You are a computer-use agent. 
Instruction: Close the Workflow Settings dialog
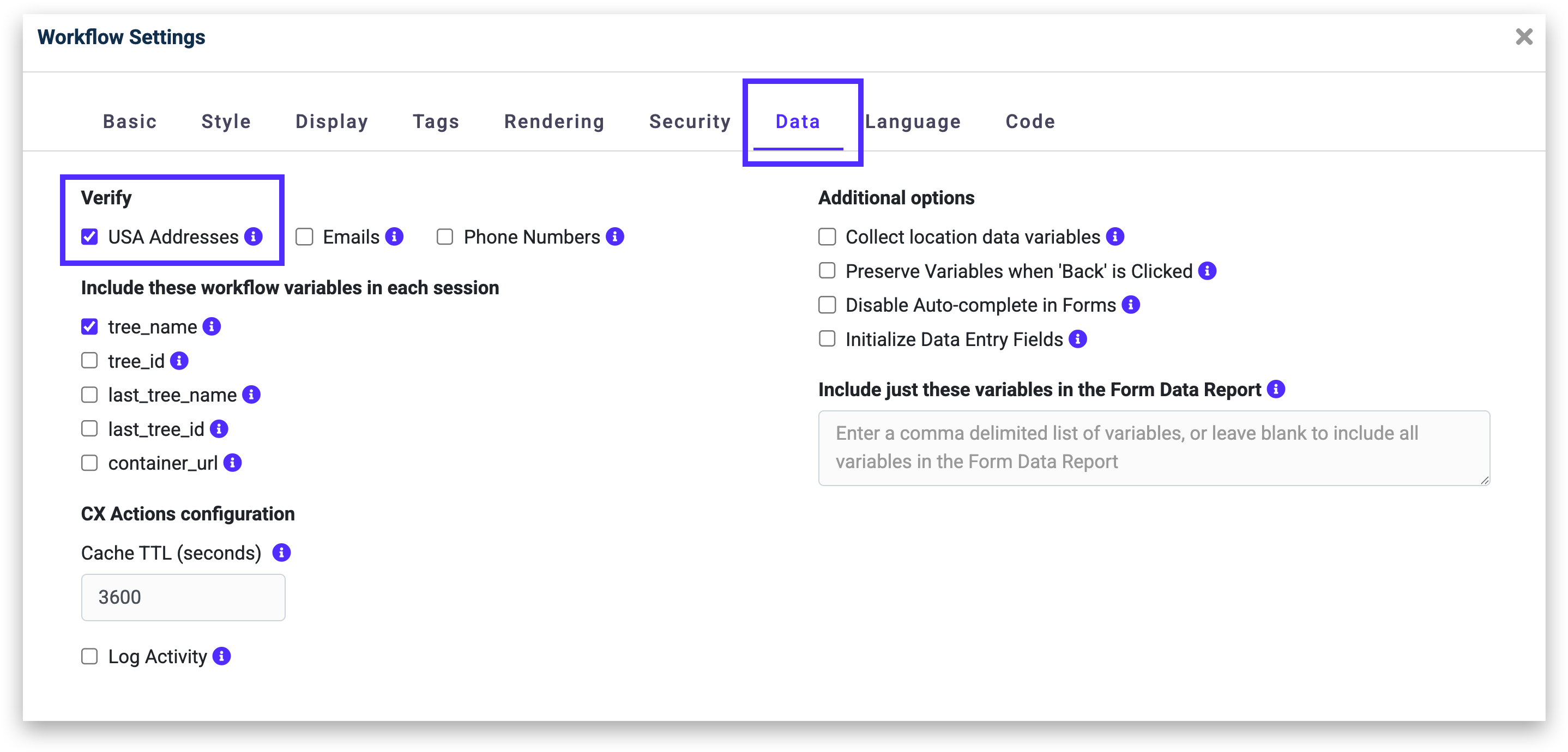1523,37
